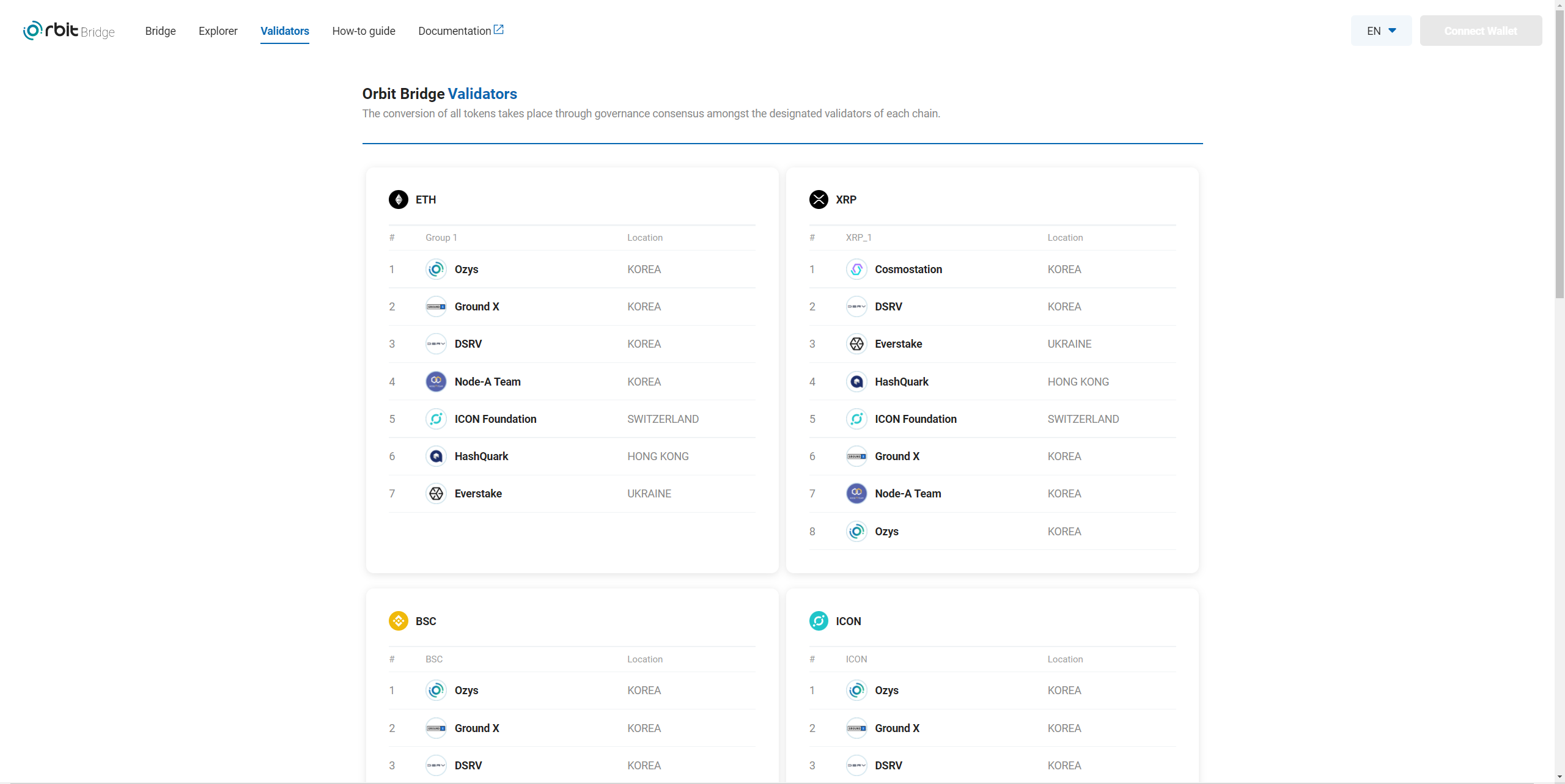Click the Orbit Bridge logo
Viewport: 1565px width, 784px height.
[x=68, y=31]
